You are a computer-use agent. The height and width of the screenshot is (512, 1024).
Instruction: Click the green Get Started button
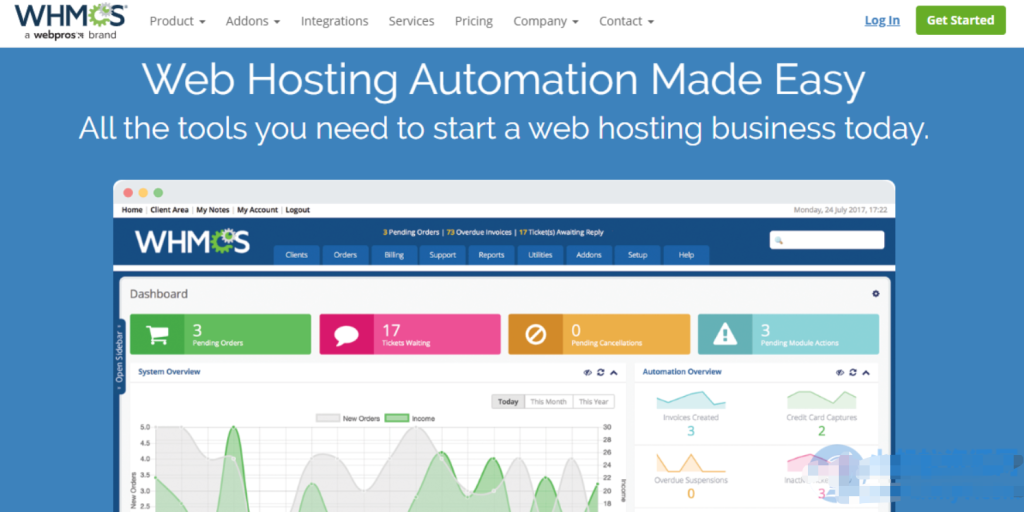pyautogui.click(x=960, y=20)
